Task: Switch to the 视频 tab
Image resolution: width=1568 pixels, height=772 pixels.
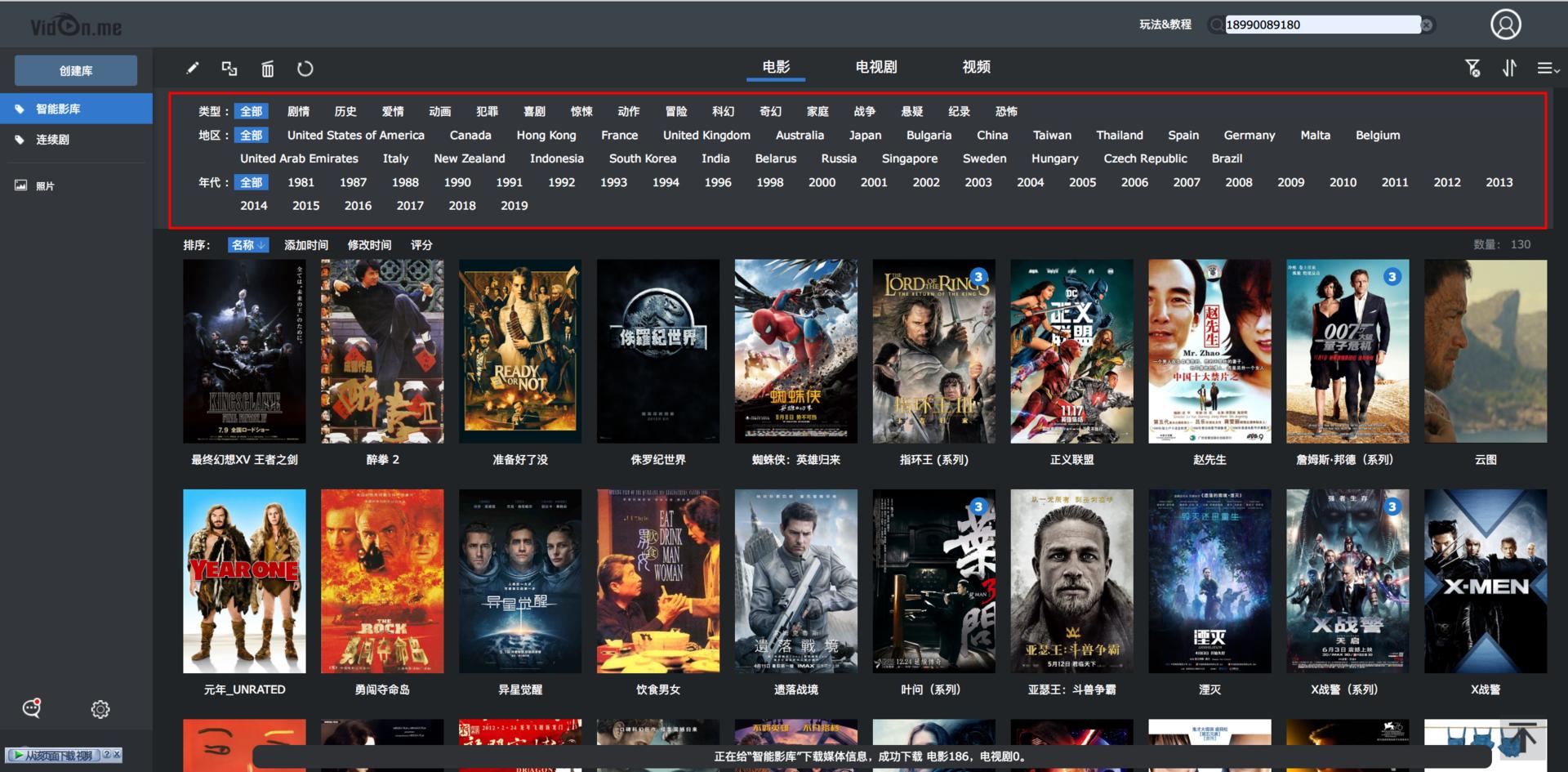Action: 977,67
